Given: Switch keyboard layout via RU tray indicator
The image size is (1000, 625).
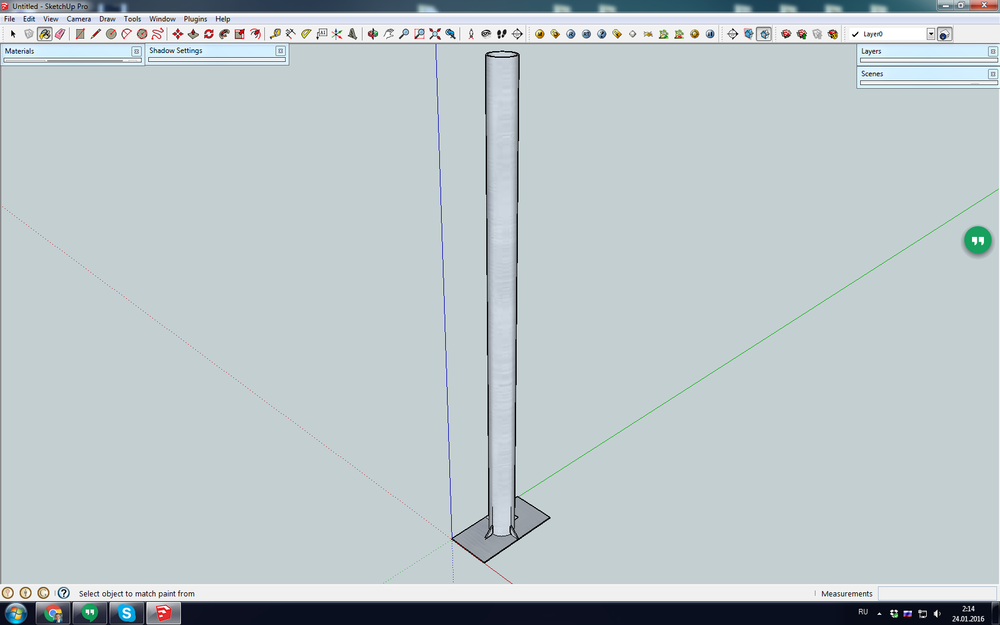Looking at the screenshot, I should [862, 613].
